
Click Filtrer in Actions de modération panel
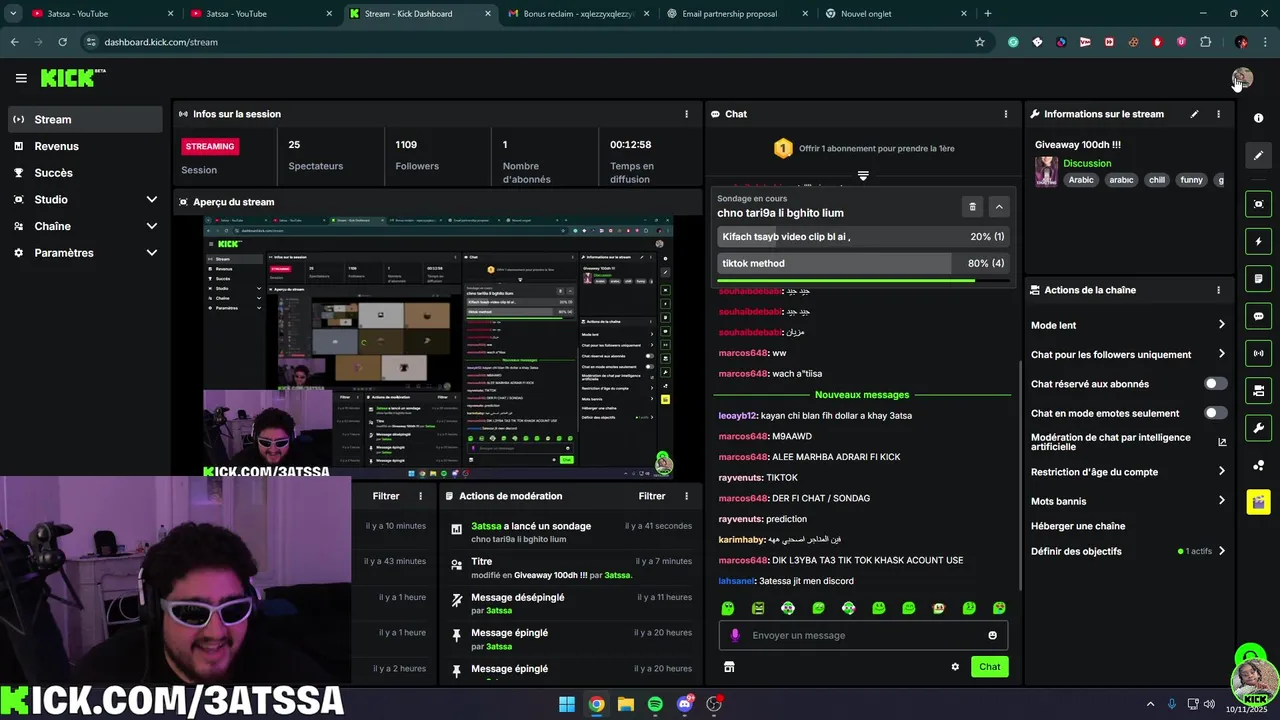point(652,496)
